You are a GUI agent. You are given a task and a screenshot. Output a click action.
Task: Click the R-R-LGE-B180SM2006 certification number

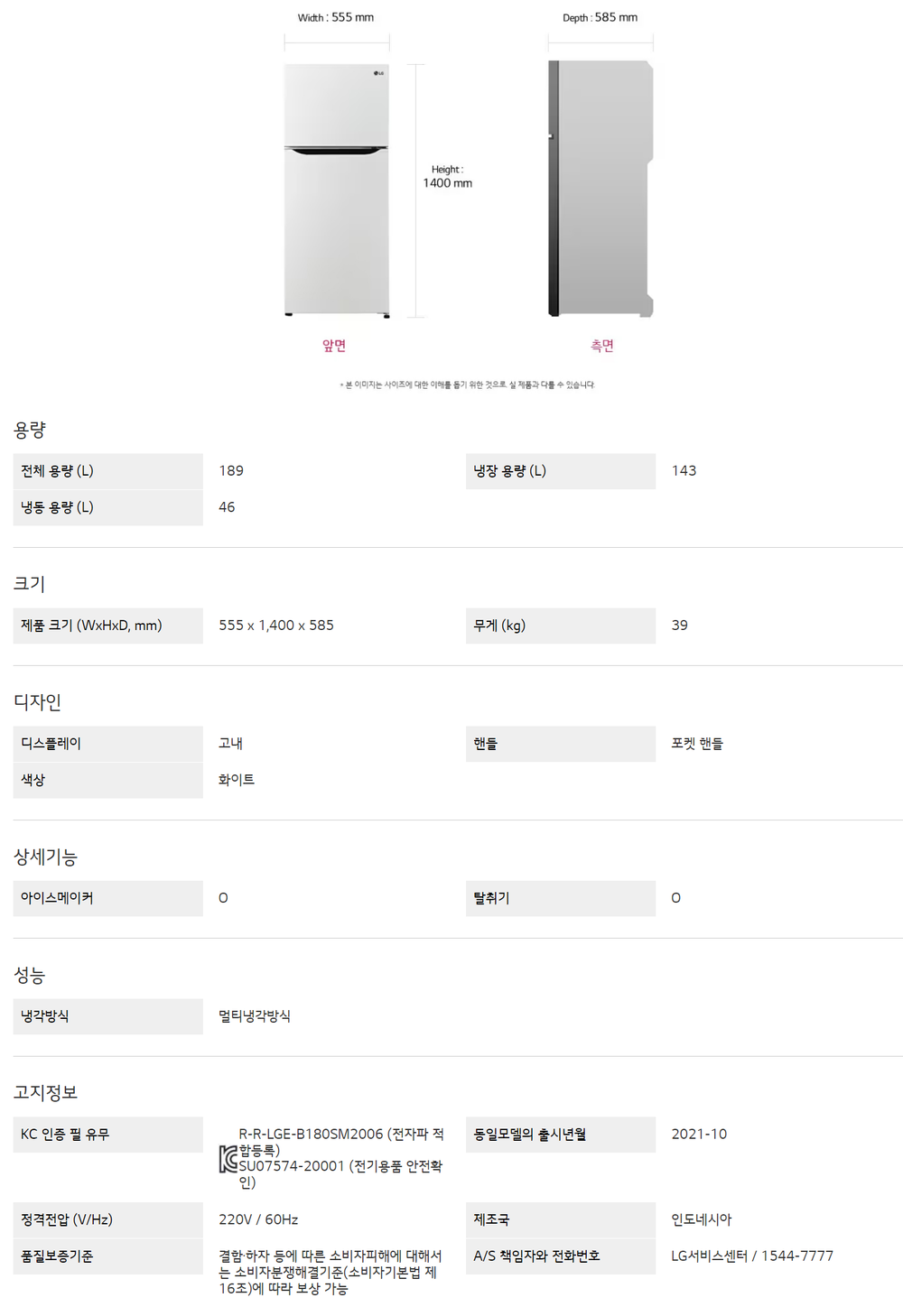[311, 1134]
